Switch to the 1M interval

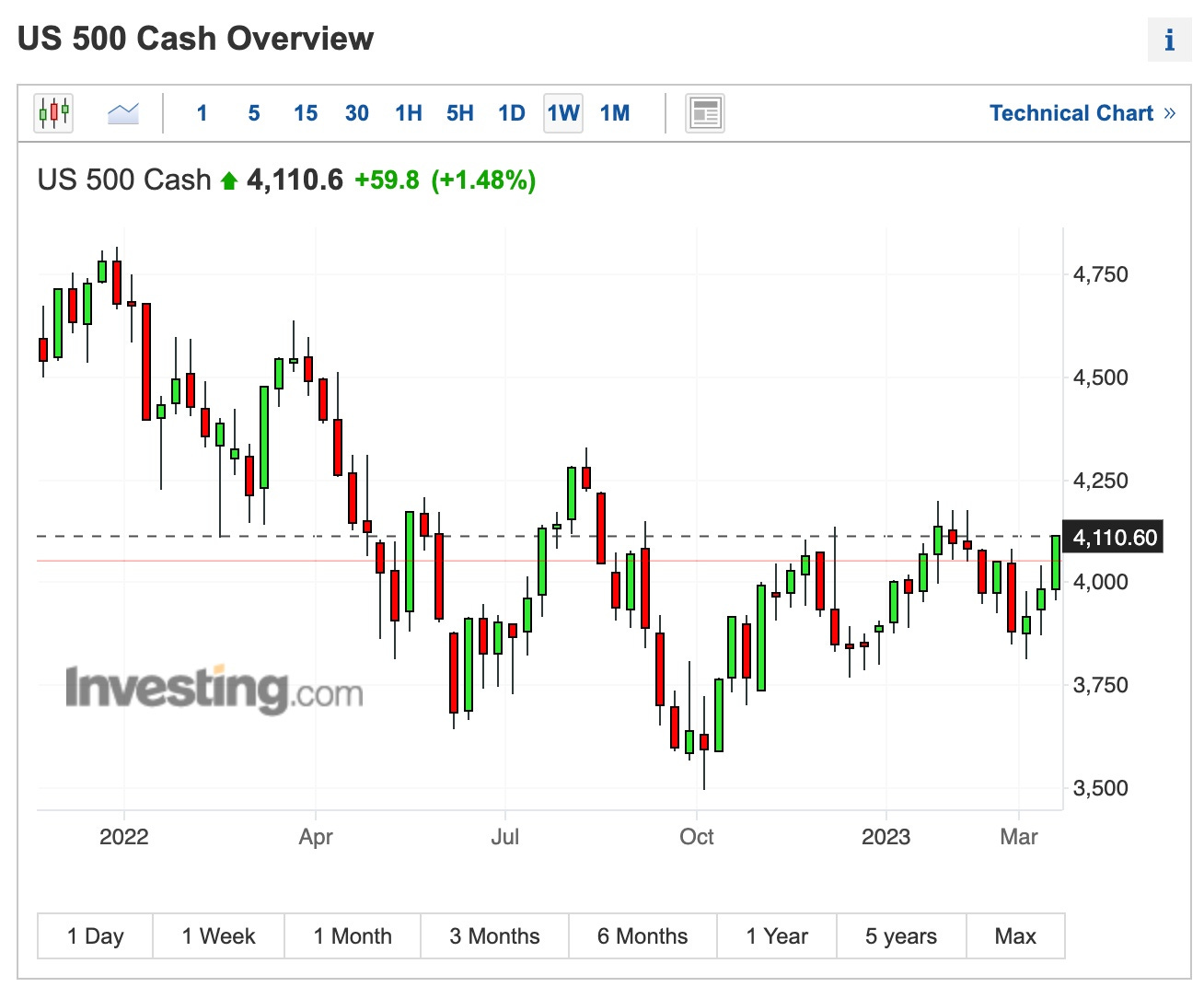coord(615,113)
